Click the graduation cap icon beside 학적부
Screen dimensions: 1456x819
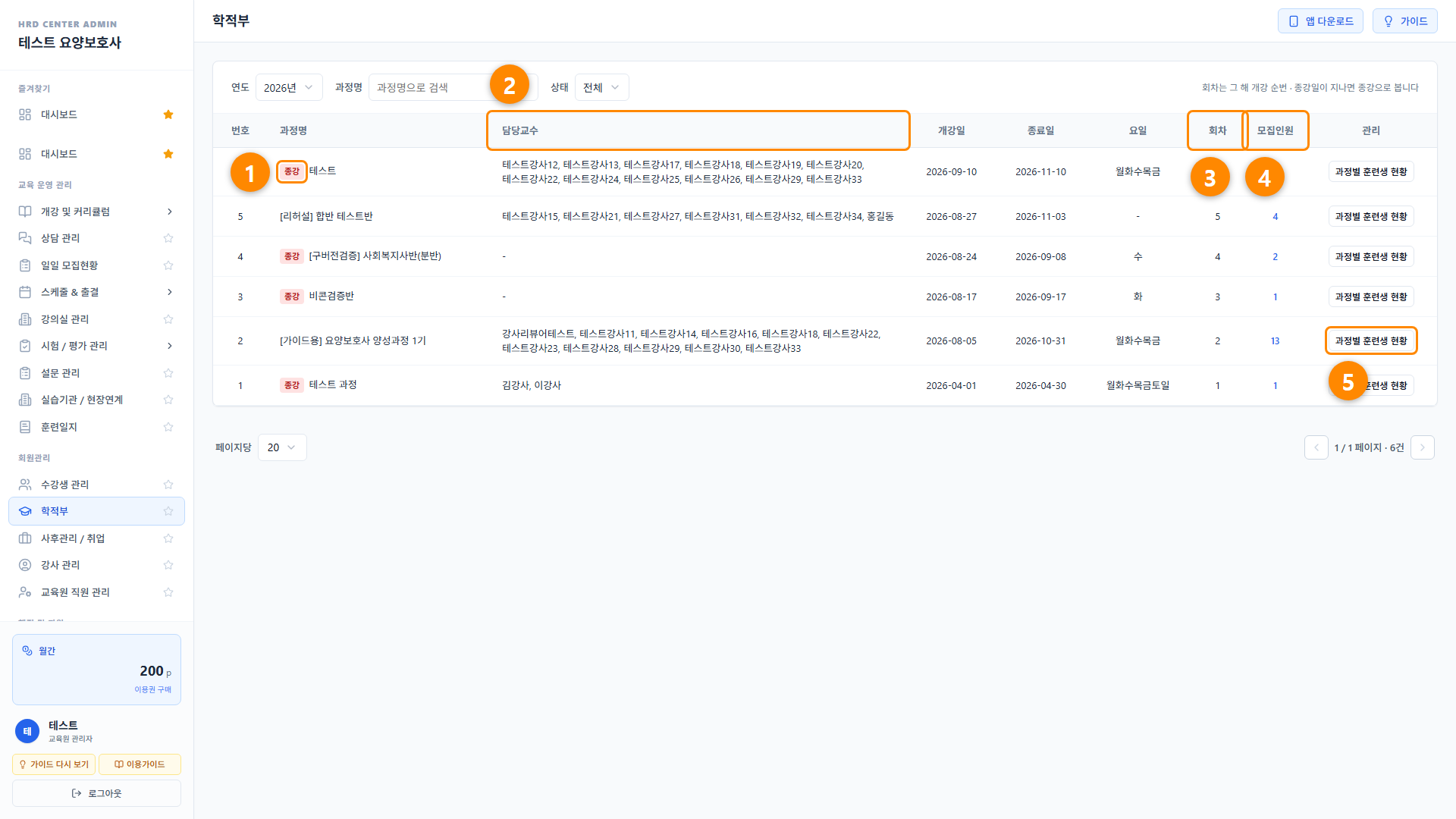click(x=25, y=511)
